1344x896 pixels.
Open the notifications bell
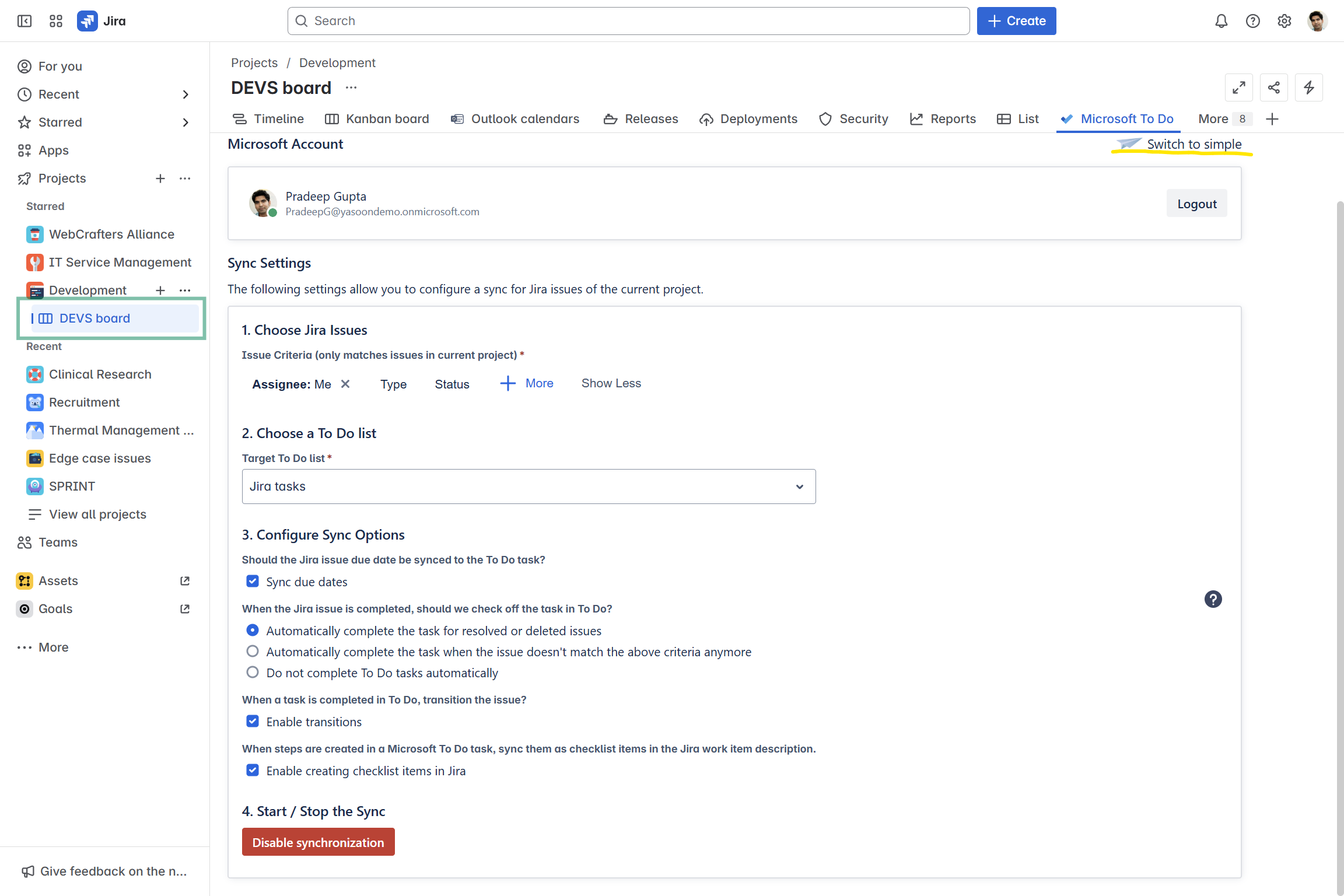click(1221, 21)
